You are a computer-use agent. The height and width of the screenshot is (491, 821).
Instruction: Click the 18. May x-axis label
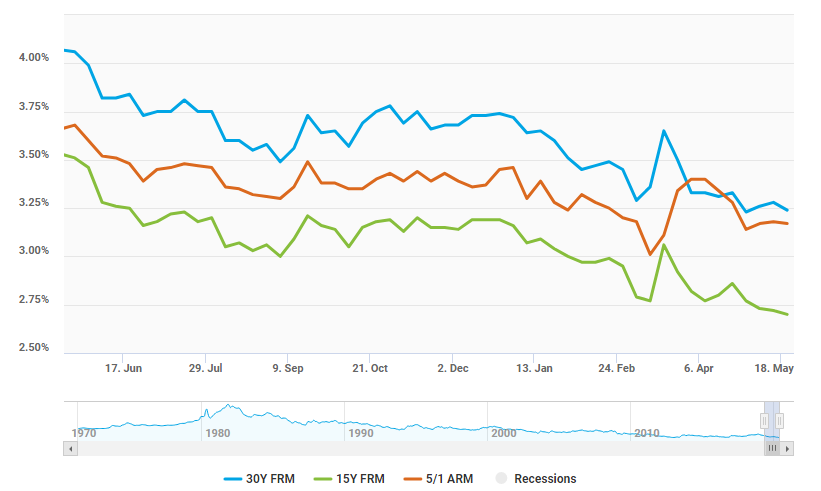tap(774, 368)
